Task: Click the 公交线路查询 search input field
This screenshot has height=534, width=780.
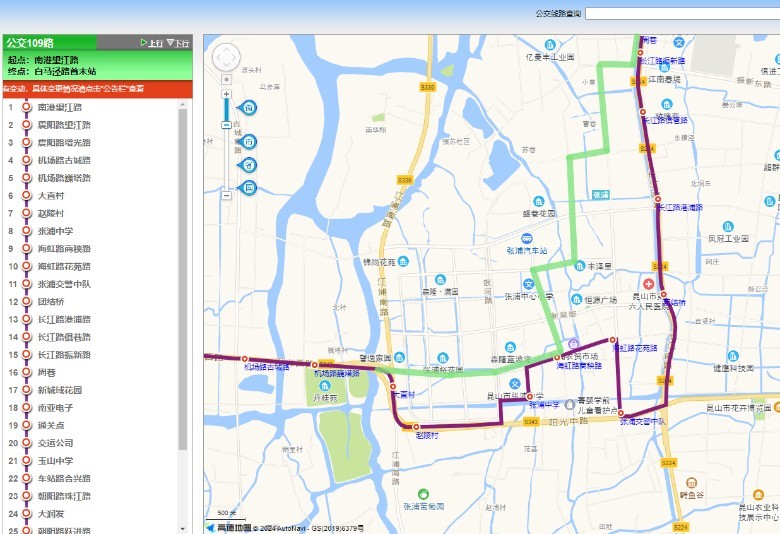Action: tap(682, 13)
